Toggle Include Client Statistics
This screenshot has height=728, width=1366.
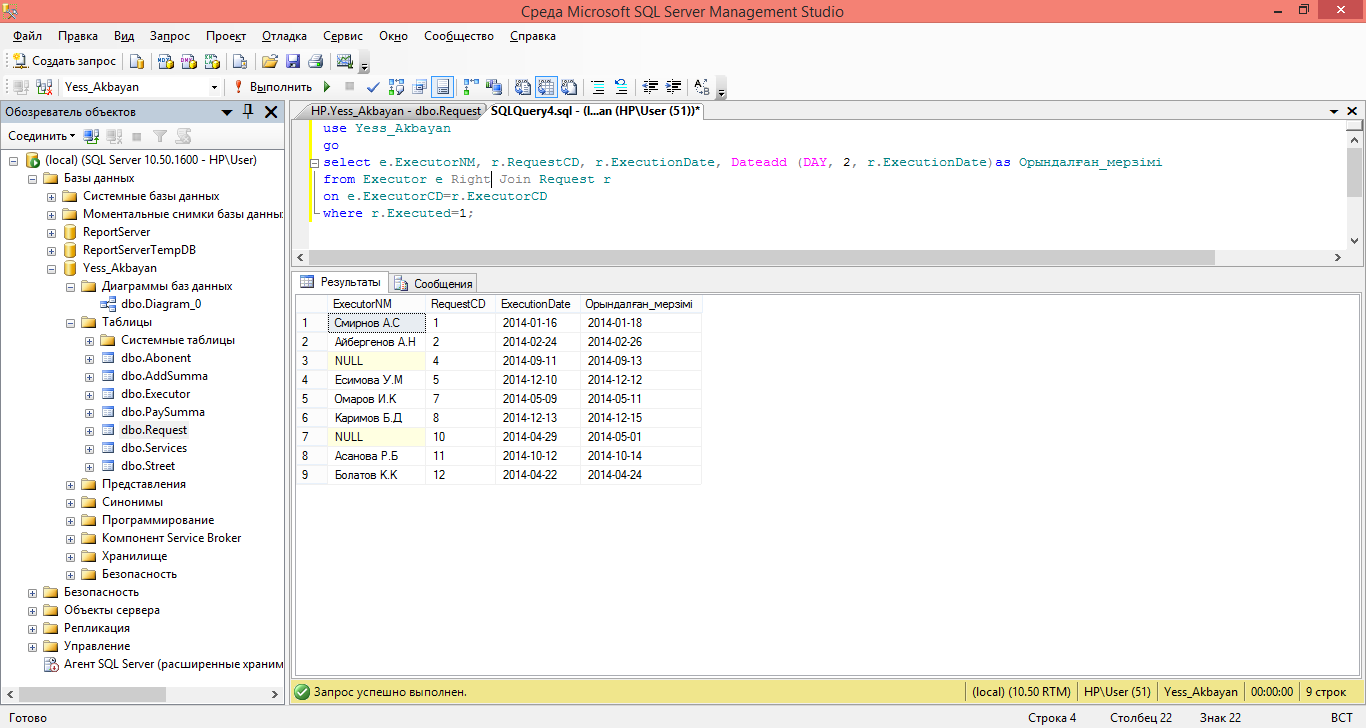click(x=493, y=87)
